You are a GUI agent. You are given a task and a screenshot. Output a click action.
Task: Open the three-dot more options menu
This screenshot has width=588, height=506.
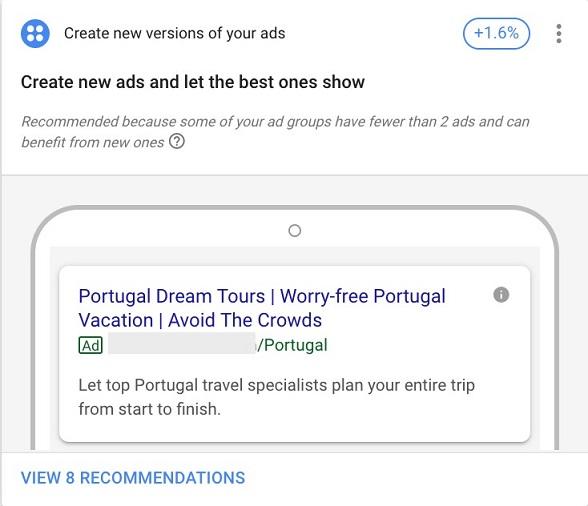(x=559, y=34)
